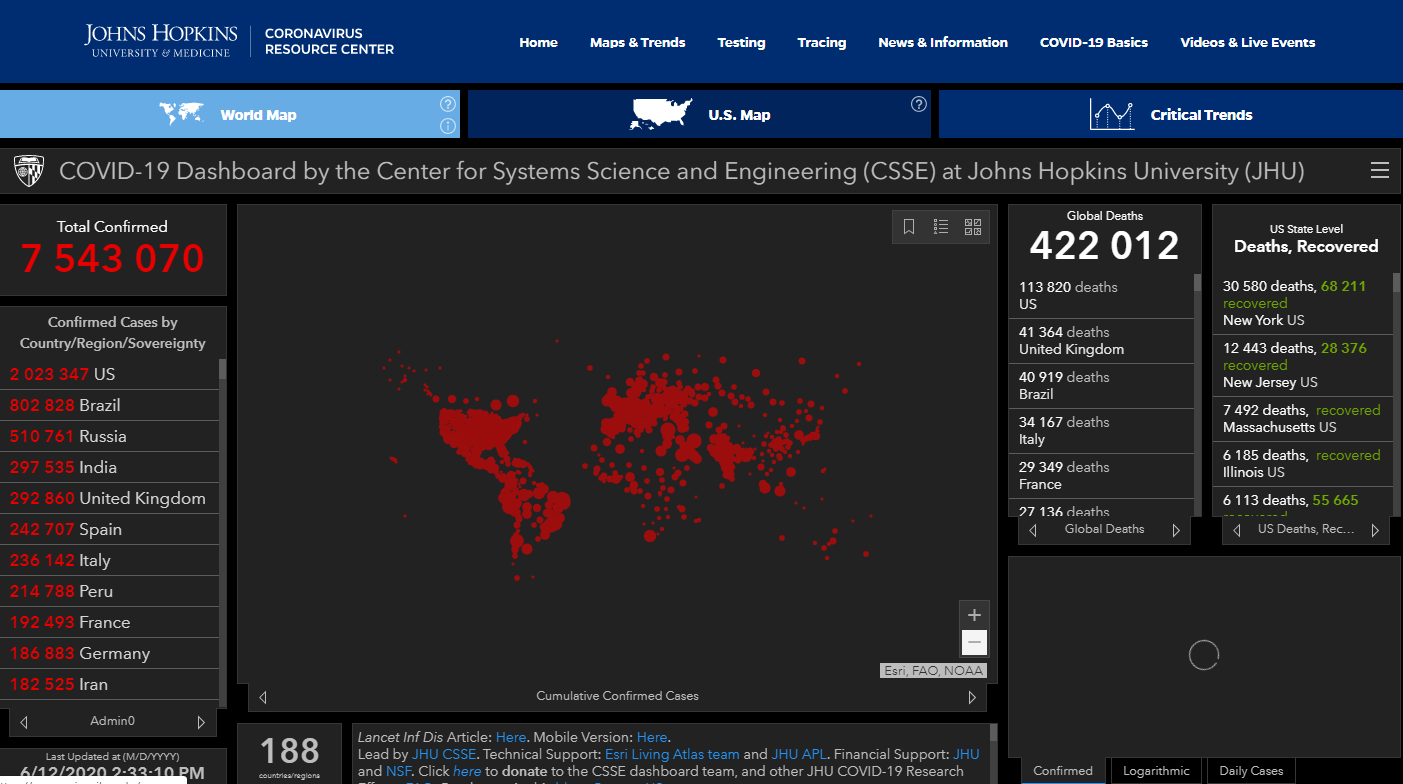The width and height of the screenshot is (1403, 784).
Task: Select Peru in confirmed cases list
Action: tap(111, 591)
